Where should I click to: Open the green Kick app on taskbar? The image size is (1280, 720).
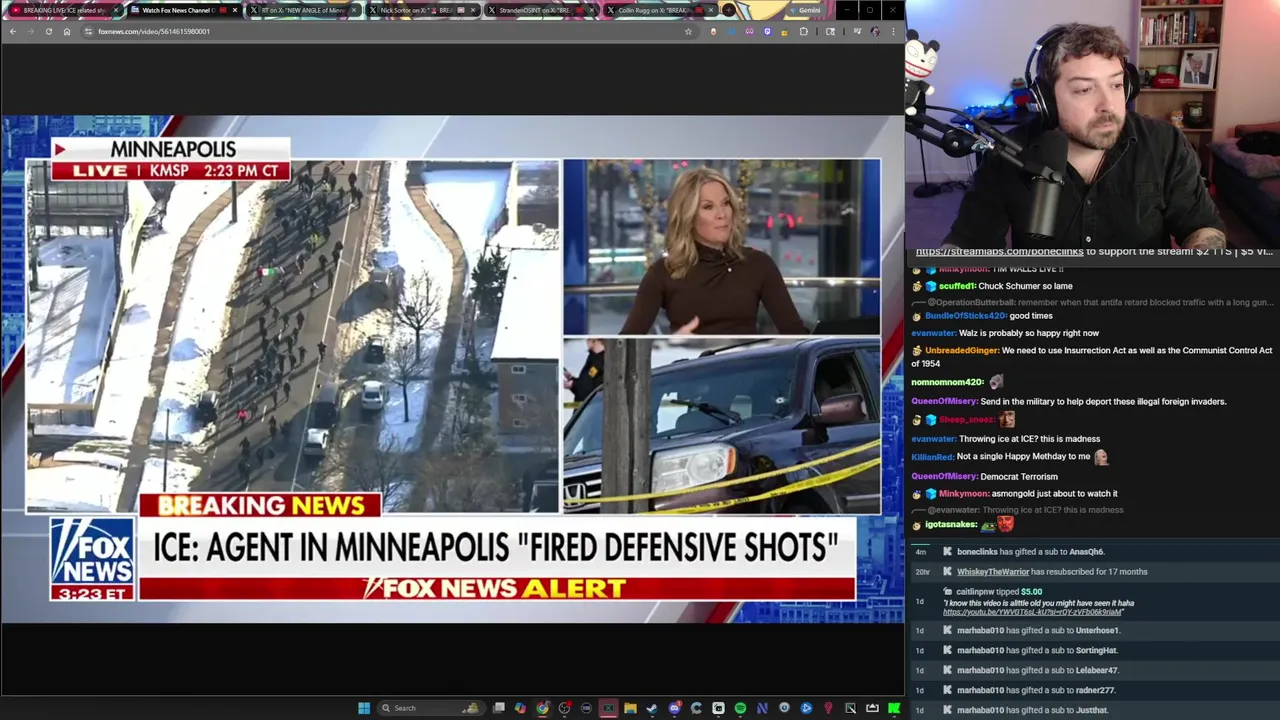[894, 708]
